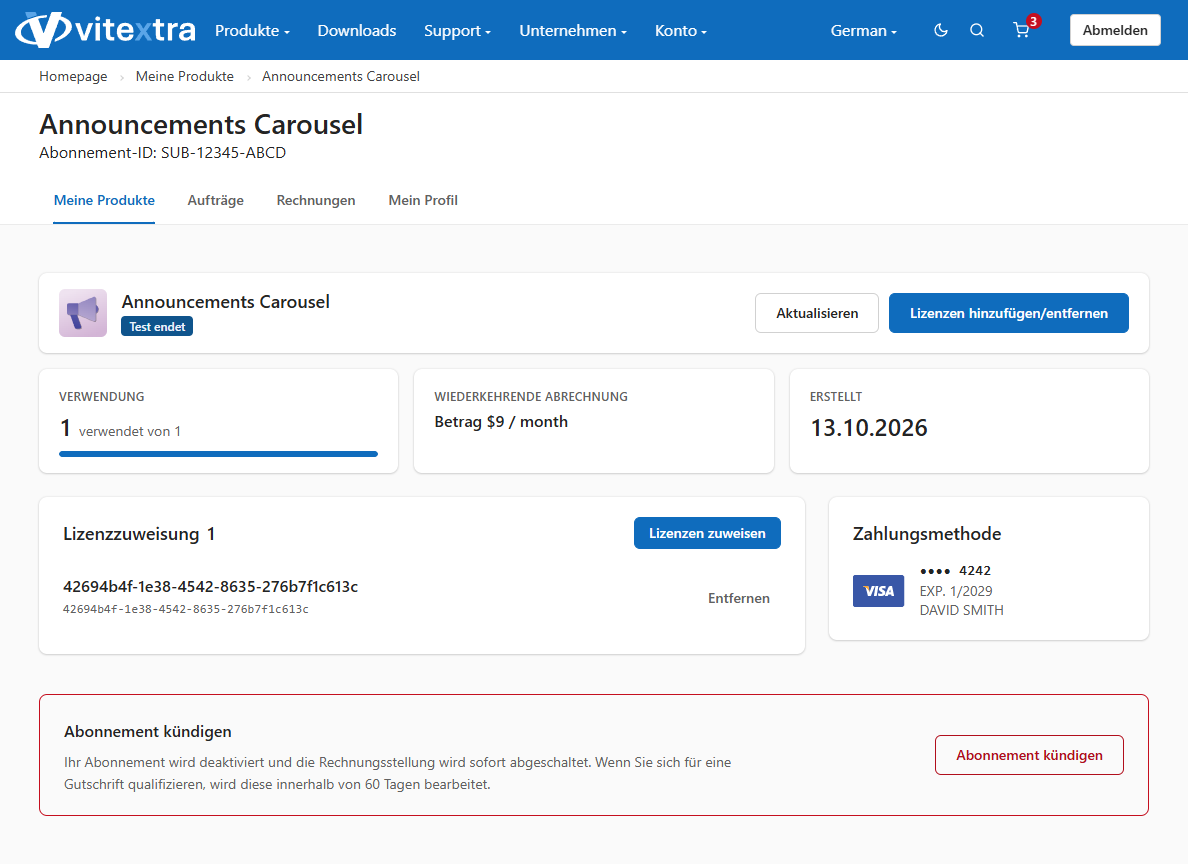Viewport: 1188px width, 864px height.
Task: Click the card number ending 4242
Action: click(955, 571)
